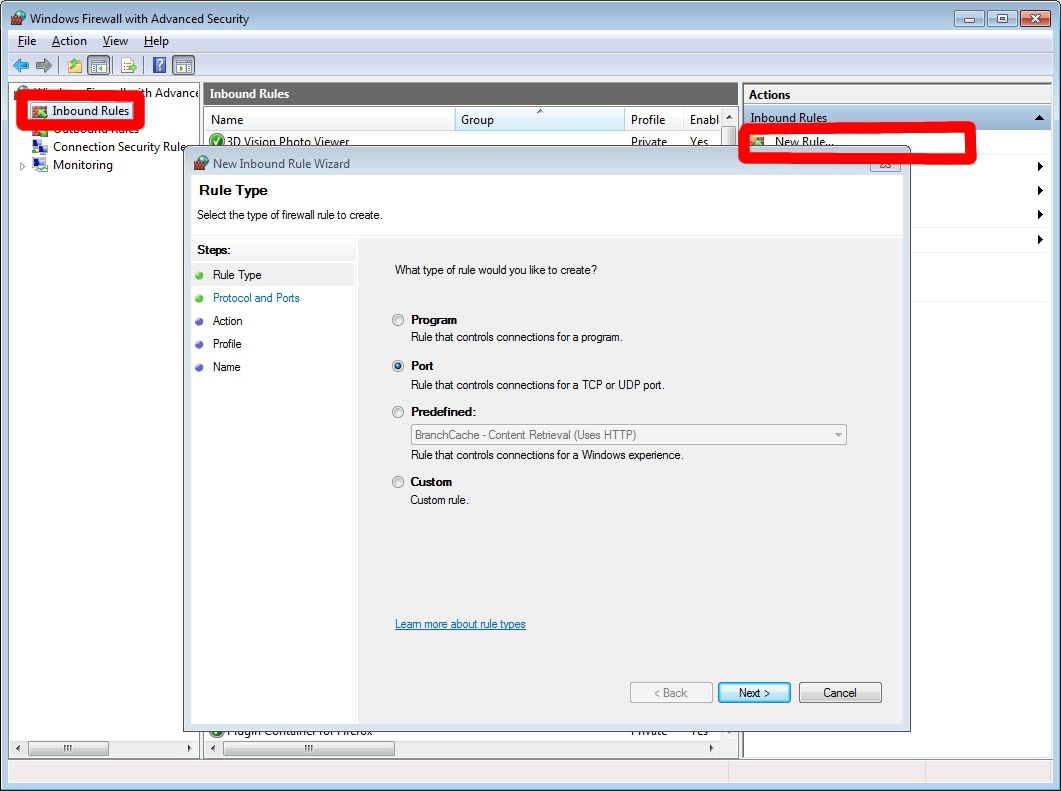The height and width of the screenshot is (791, 1061).
Task: Minimize the Windows Firewall main window
Action: [x=969, y=19]
